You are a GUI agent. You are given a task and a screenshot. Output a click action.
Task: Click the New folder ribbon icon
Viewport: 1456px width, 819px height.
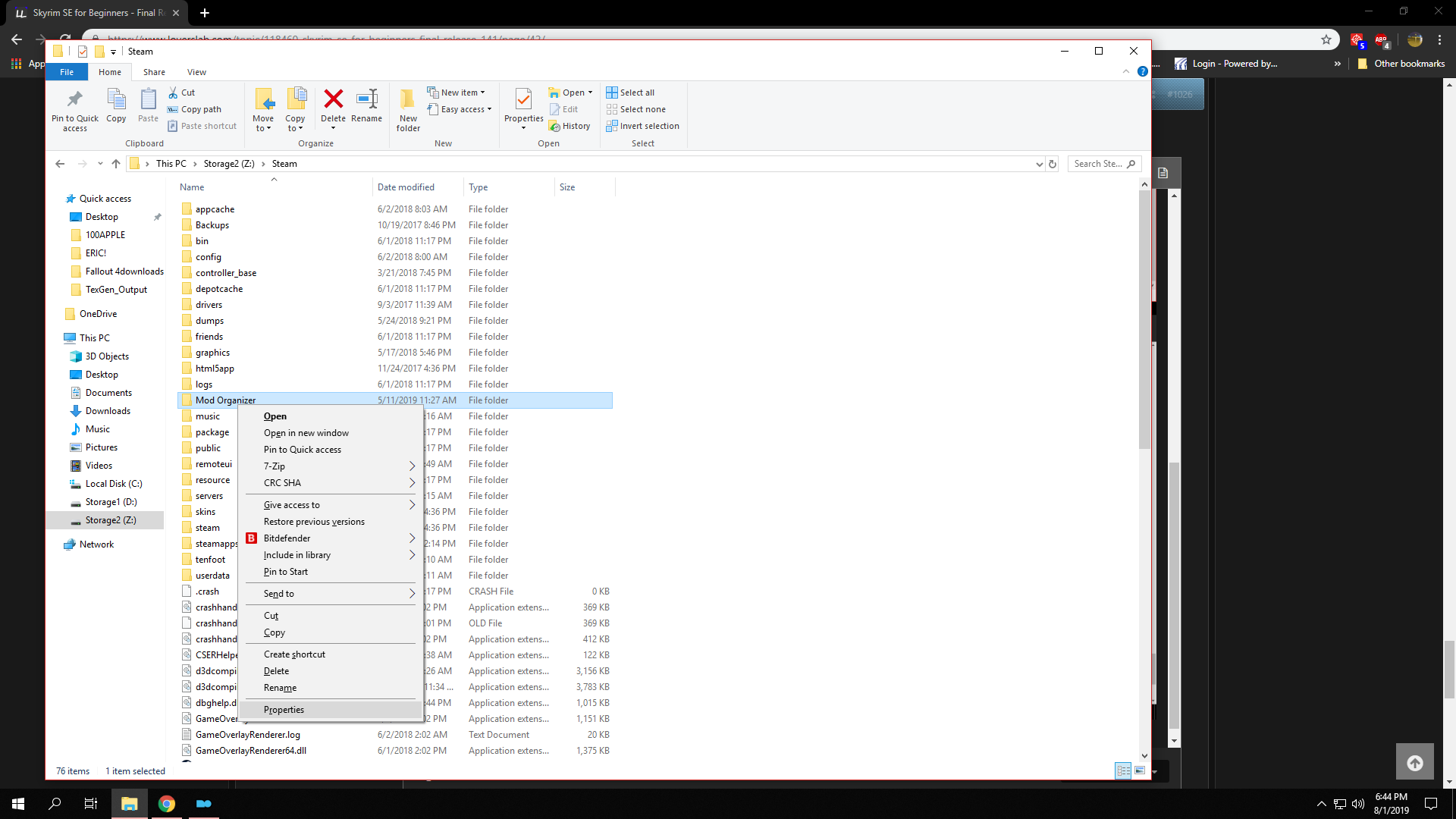(408, 110)
